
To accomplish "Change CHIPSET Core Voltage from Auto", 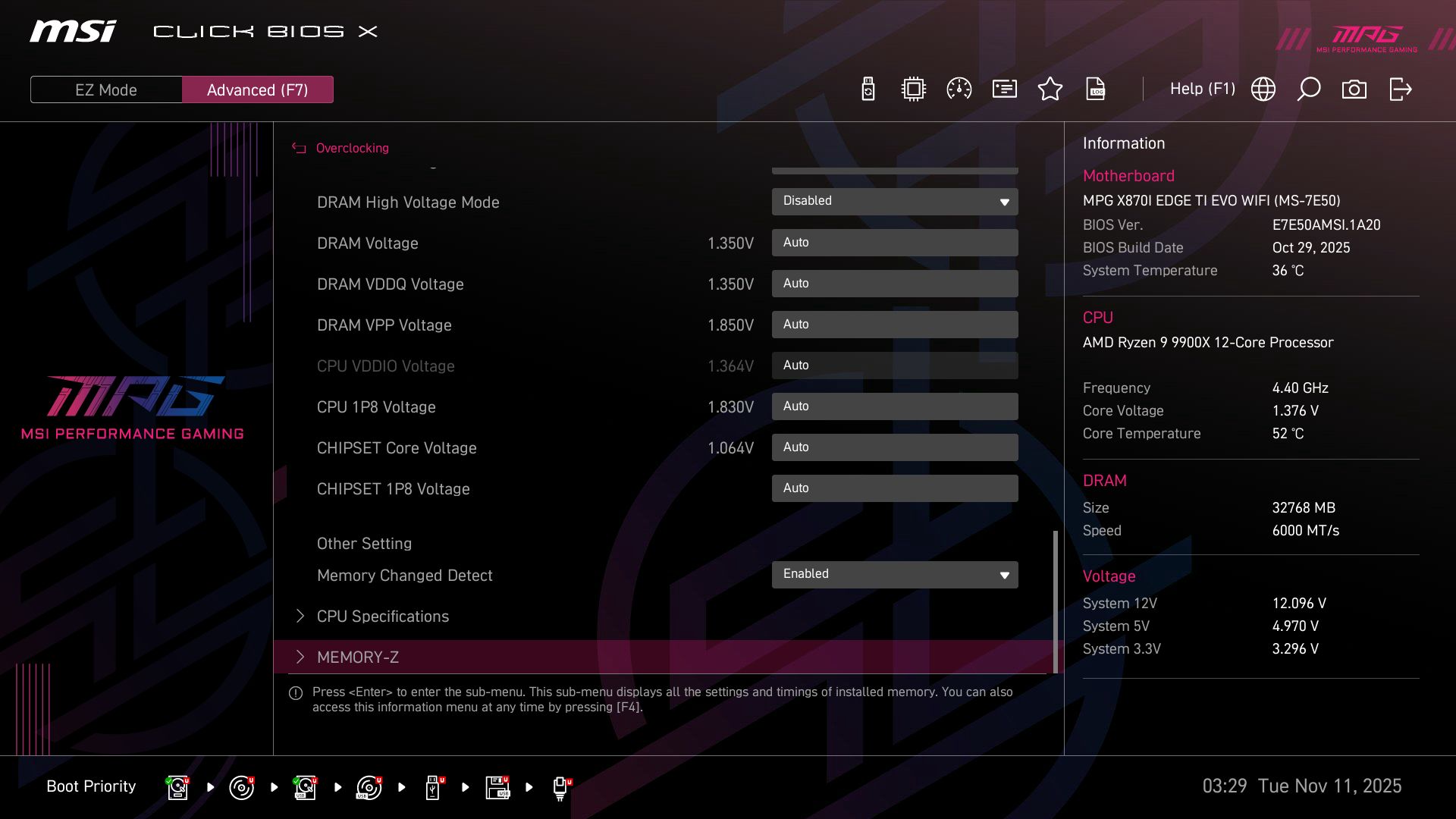I will pyautogui.click(x=894, y=447).
